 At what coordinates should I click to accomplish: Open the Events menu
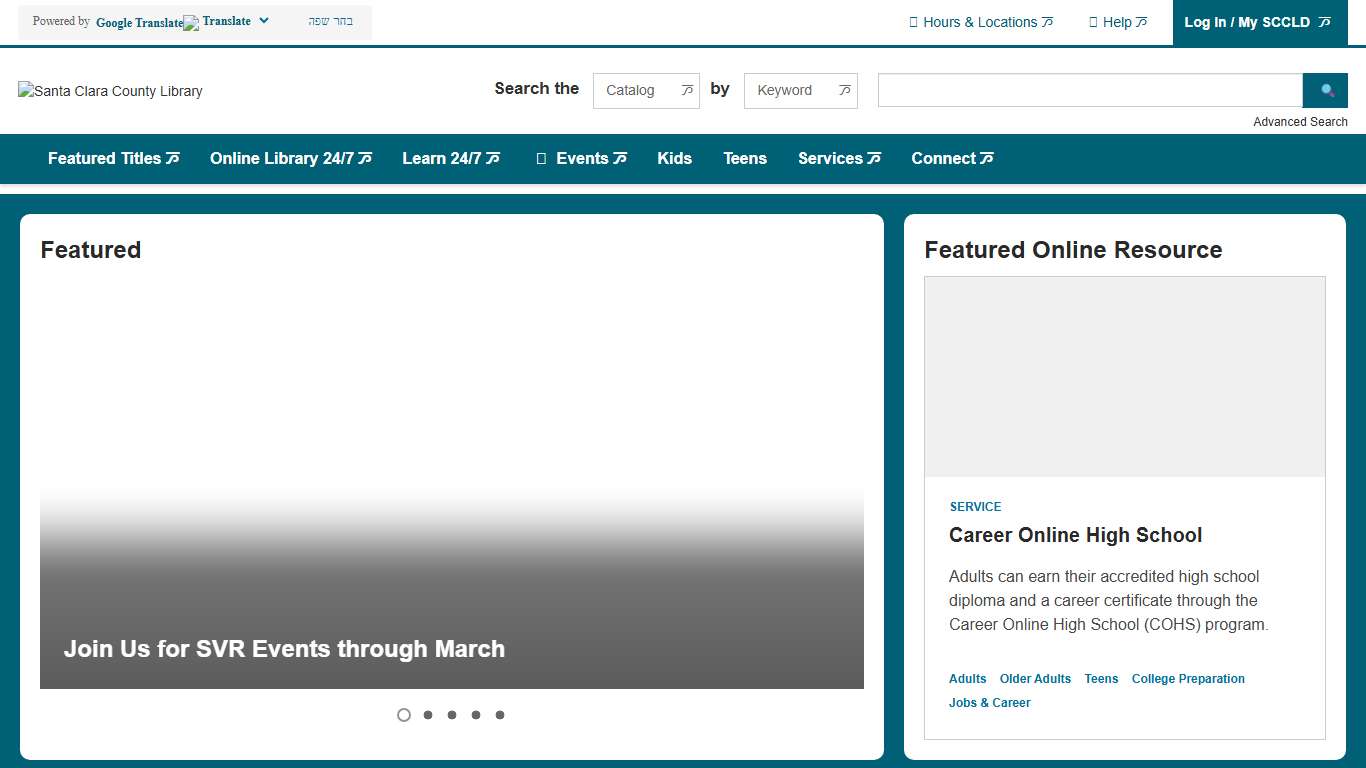click(582, 158)
